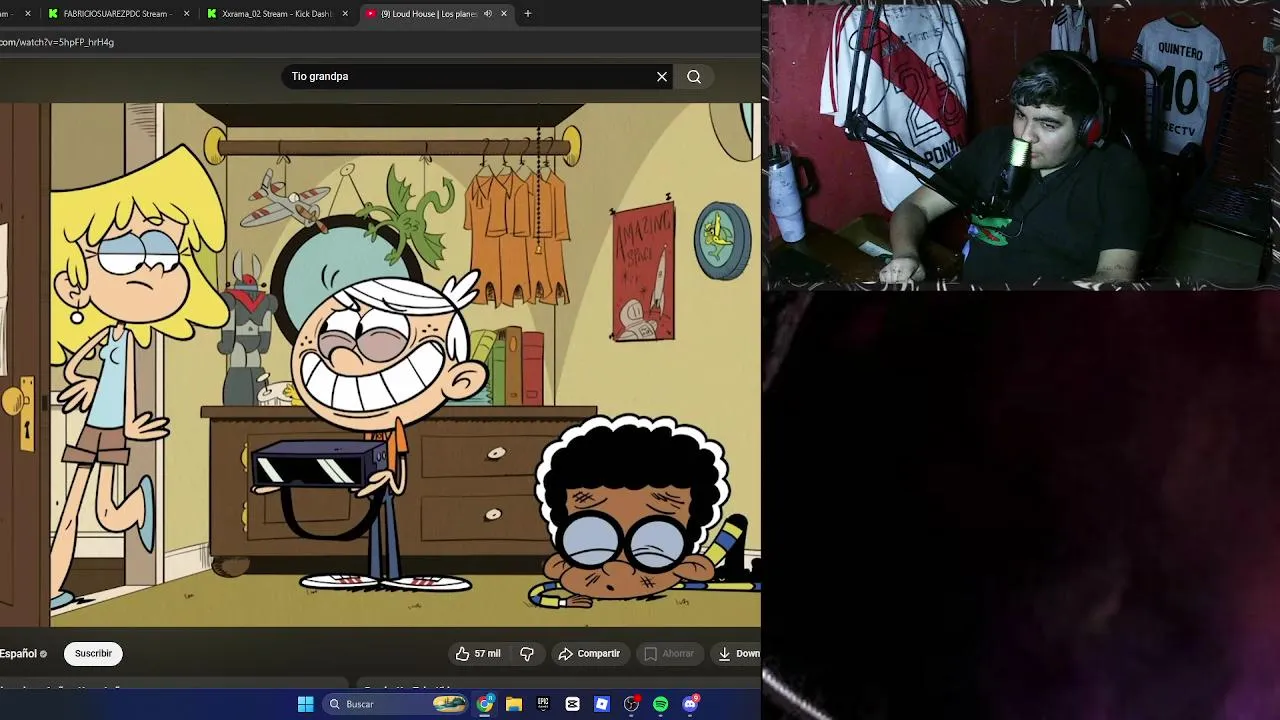Screen dimensions: 1280x720
Task: Open Discord from the taskbar
Action: click(x=690, y=704)
